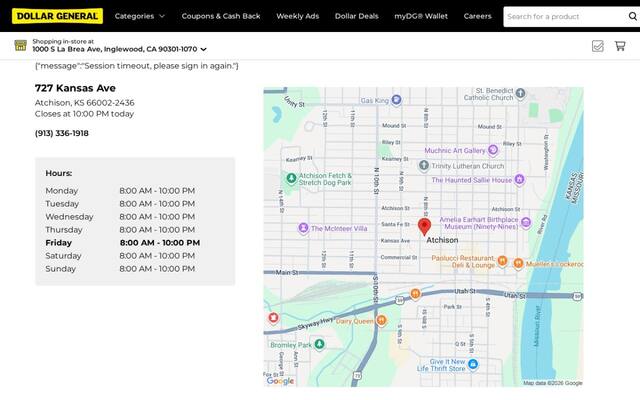Click the Monday hours row
This screenshot has width=640, height=400.
pos(120,191)
